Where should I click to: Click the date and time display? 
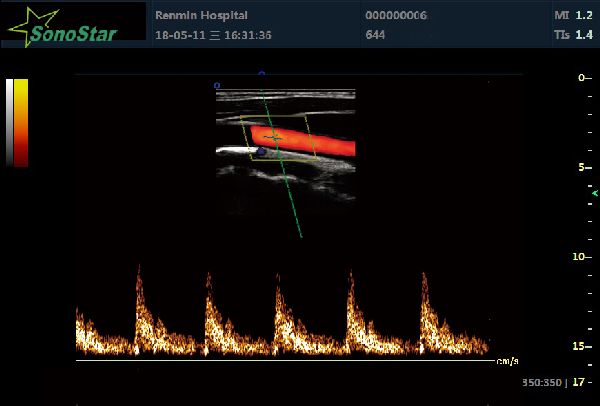[213, 35]
